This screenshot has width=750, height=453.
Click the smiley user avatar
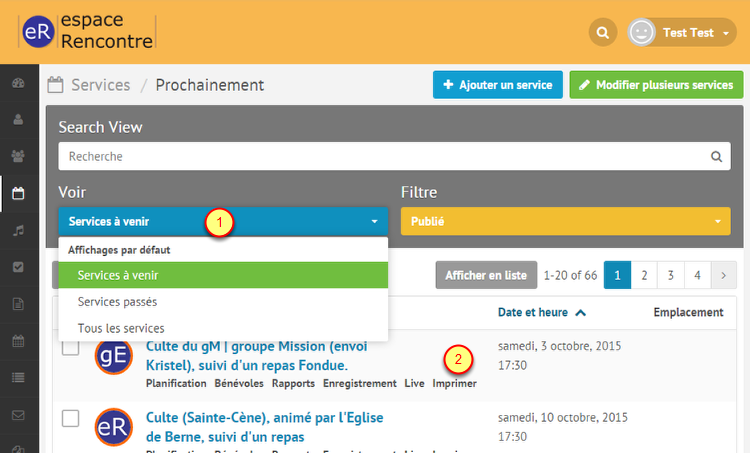[641, 33]
